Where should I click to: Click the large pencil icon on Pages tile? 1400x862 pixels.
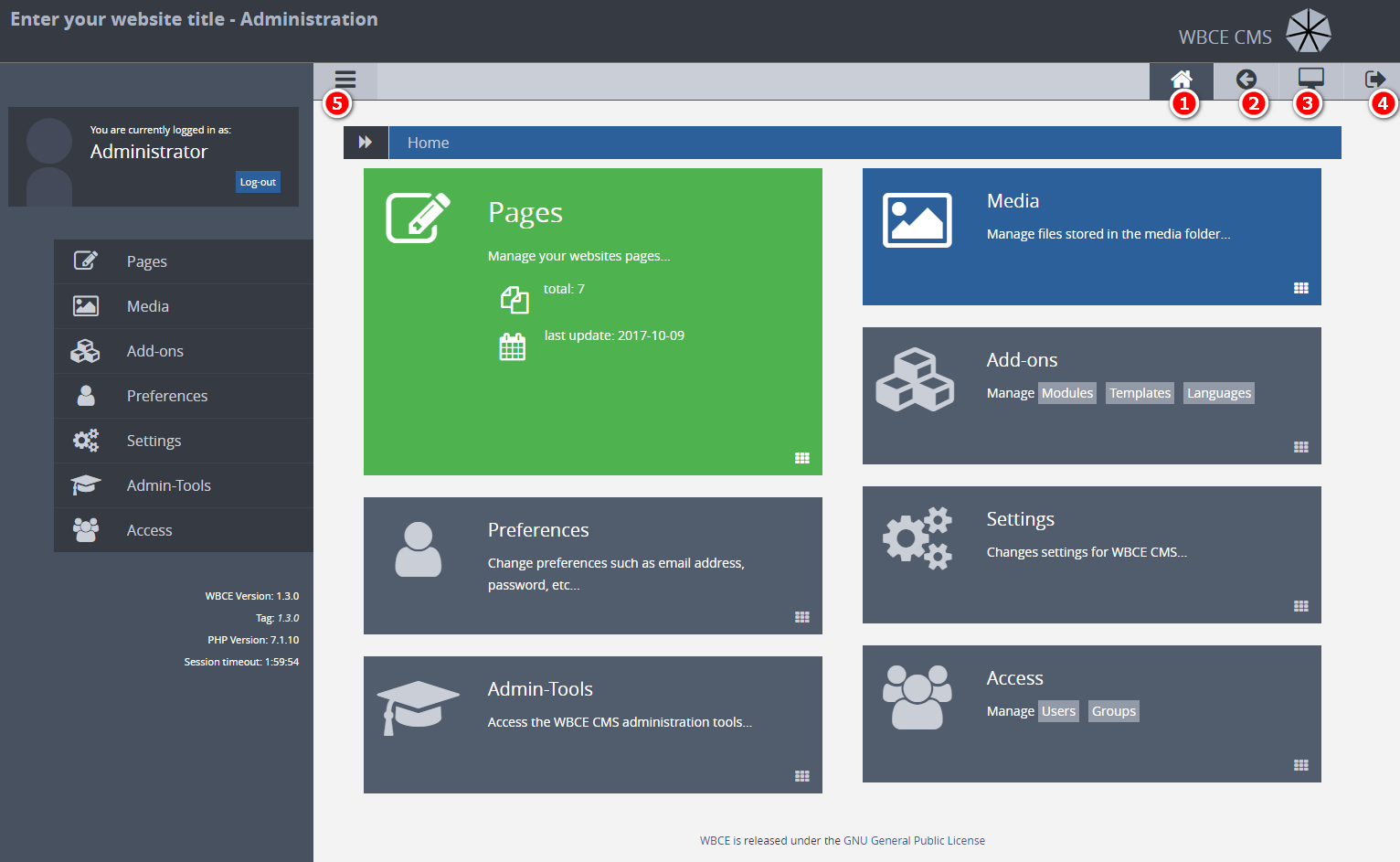(x=419, y=218)
